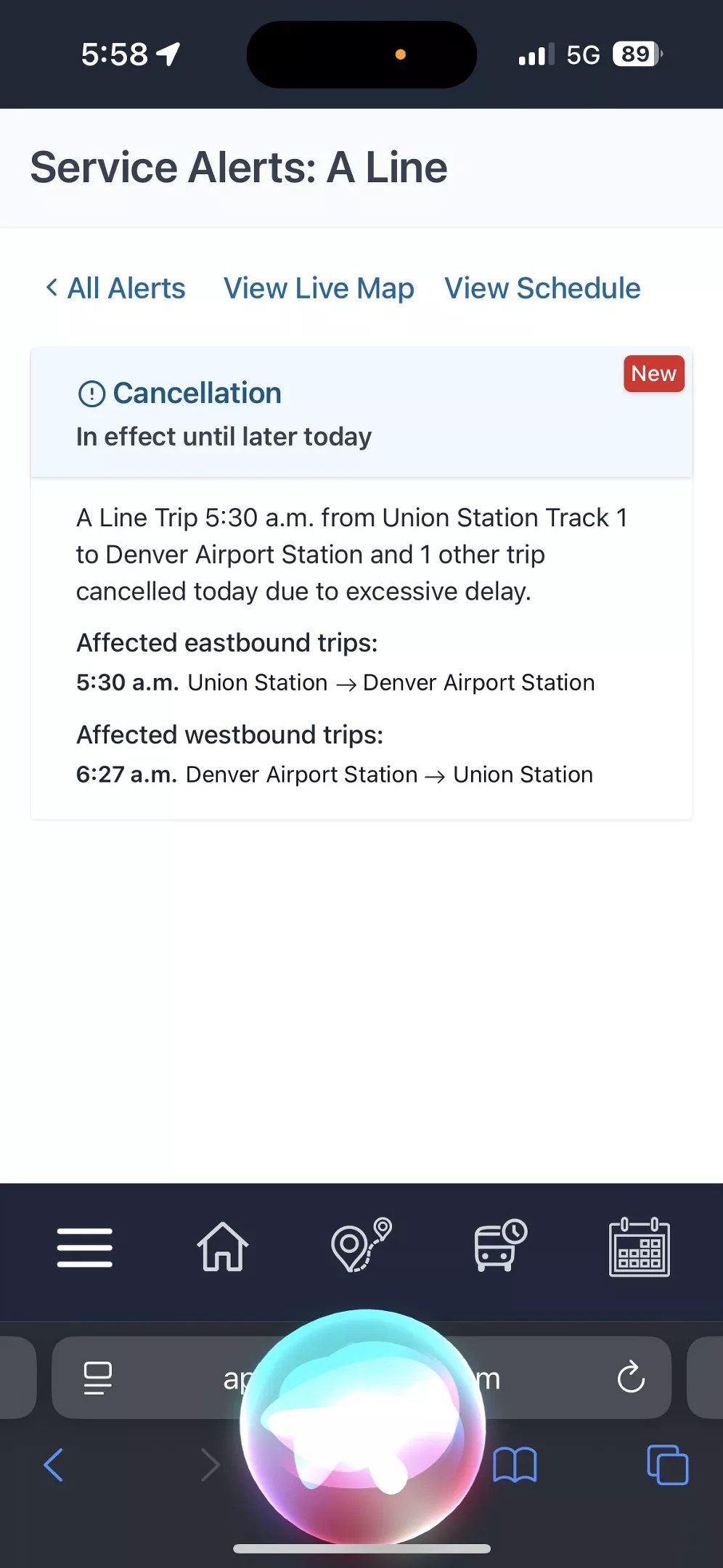Screen dimensions: 723x1568
Task: Go back to All Alerts
Action: tap(116, 288)
